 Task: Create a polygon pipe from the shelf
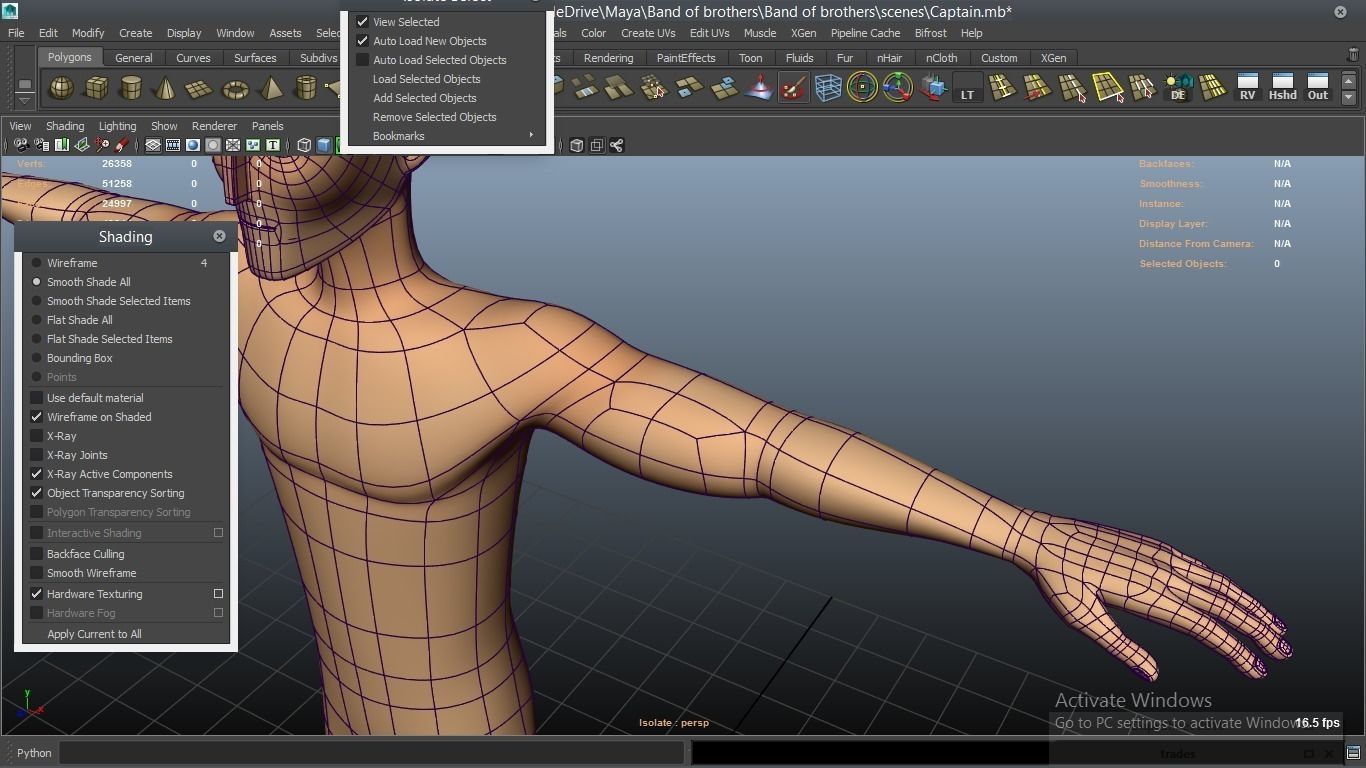pos(305,89)
